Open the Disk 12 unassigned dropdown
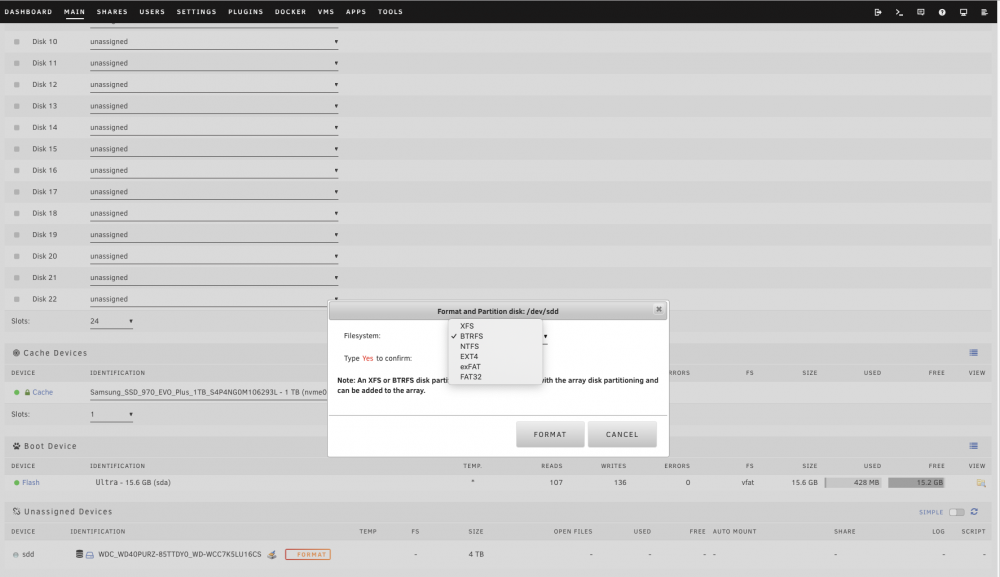 (214, 84)
